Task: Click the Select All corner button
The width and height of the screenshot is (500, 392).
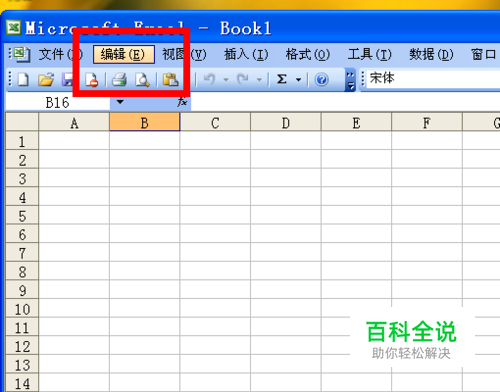Action: click(22, 122)
